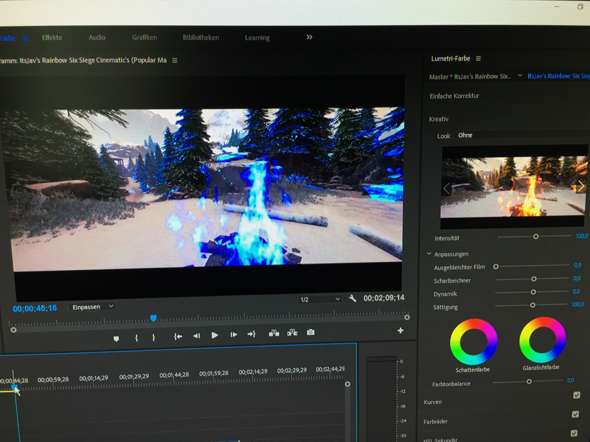The height and width of the screenshot is (442, 590).
Task: Click the Program monitor video preview
Action: 207,189
